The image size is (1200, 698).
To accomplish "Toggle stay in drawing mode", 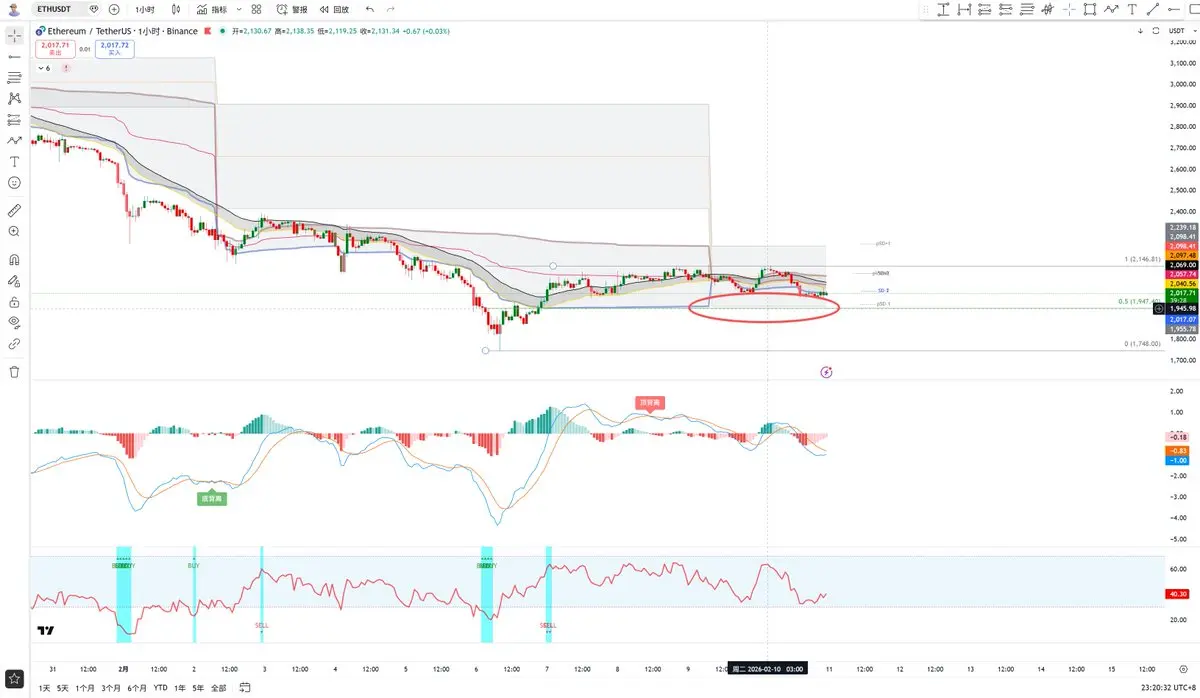I will [x=14, y=280].
